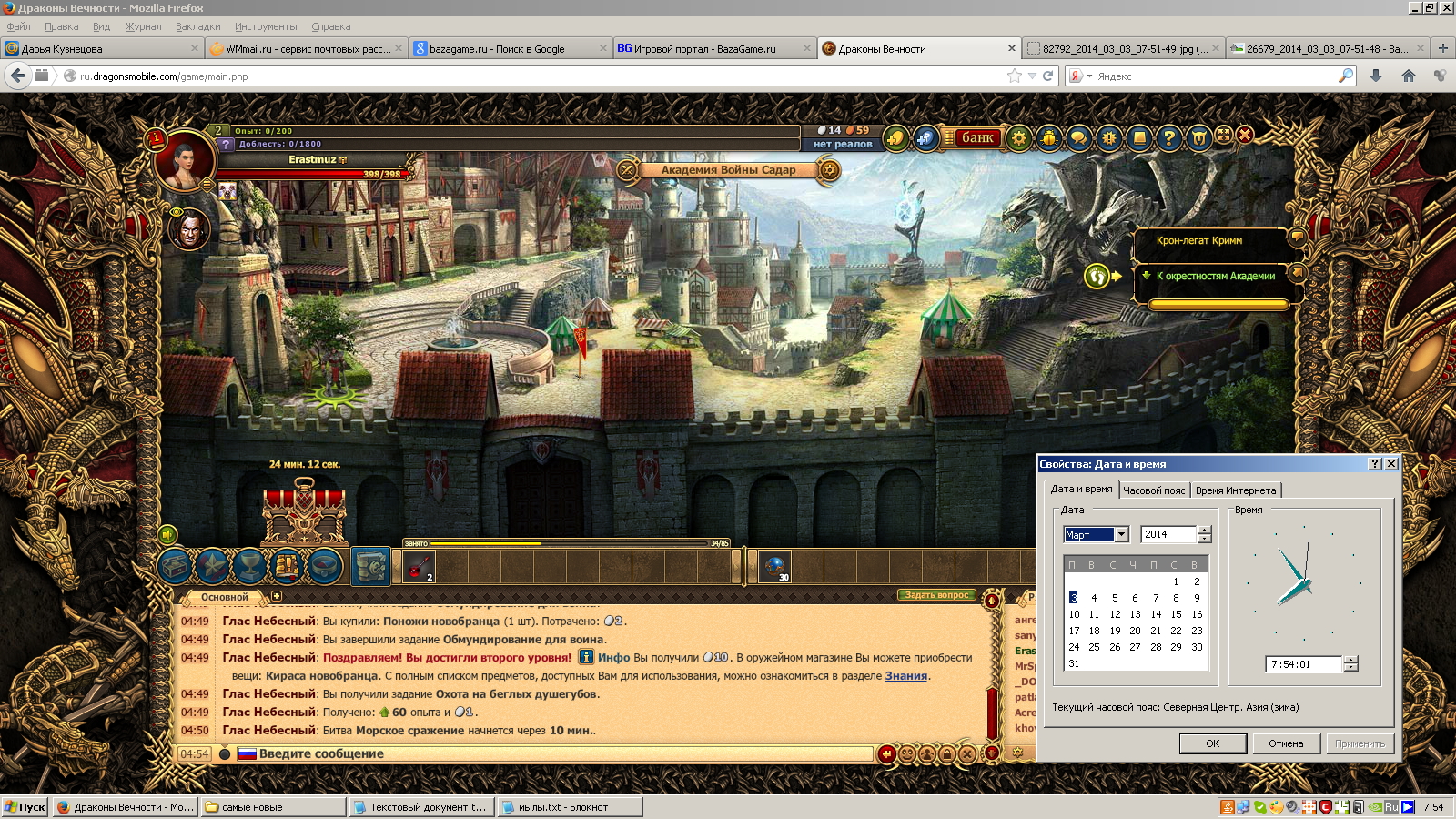The width and height of the screenshot is (1456, 819).
Task: Toggle the chat status black dot
Action: pyautogui.click(x=225, y=753)
